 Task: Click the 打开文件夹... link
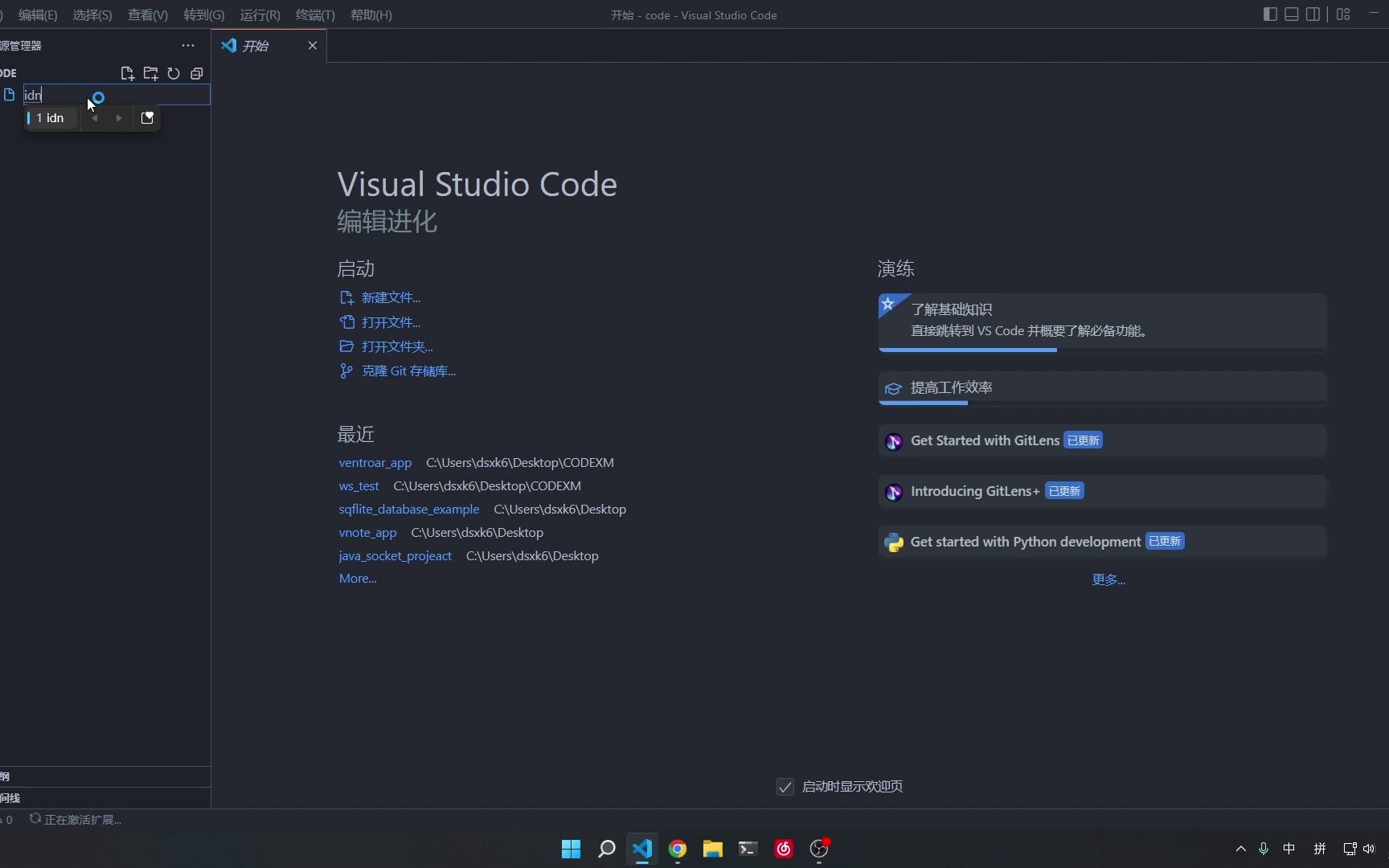click(397, 346)
